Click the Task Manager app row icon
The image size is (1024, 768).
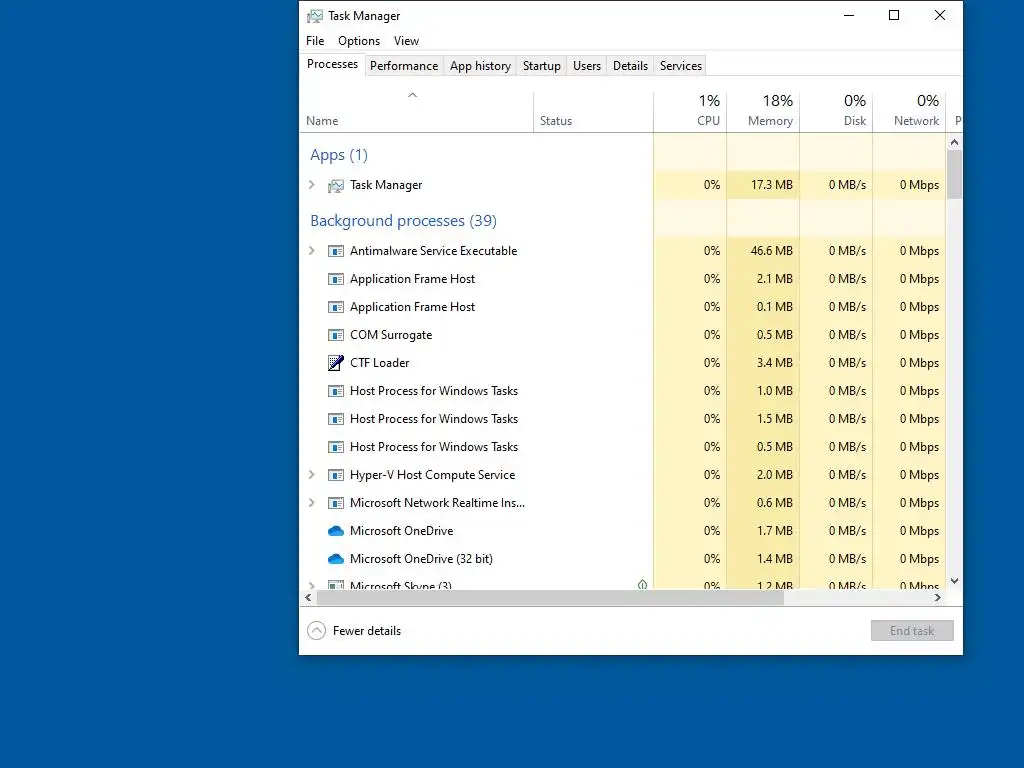click(x=336, y=185)
